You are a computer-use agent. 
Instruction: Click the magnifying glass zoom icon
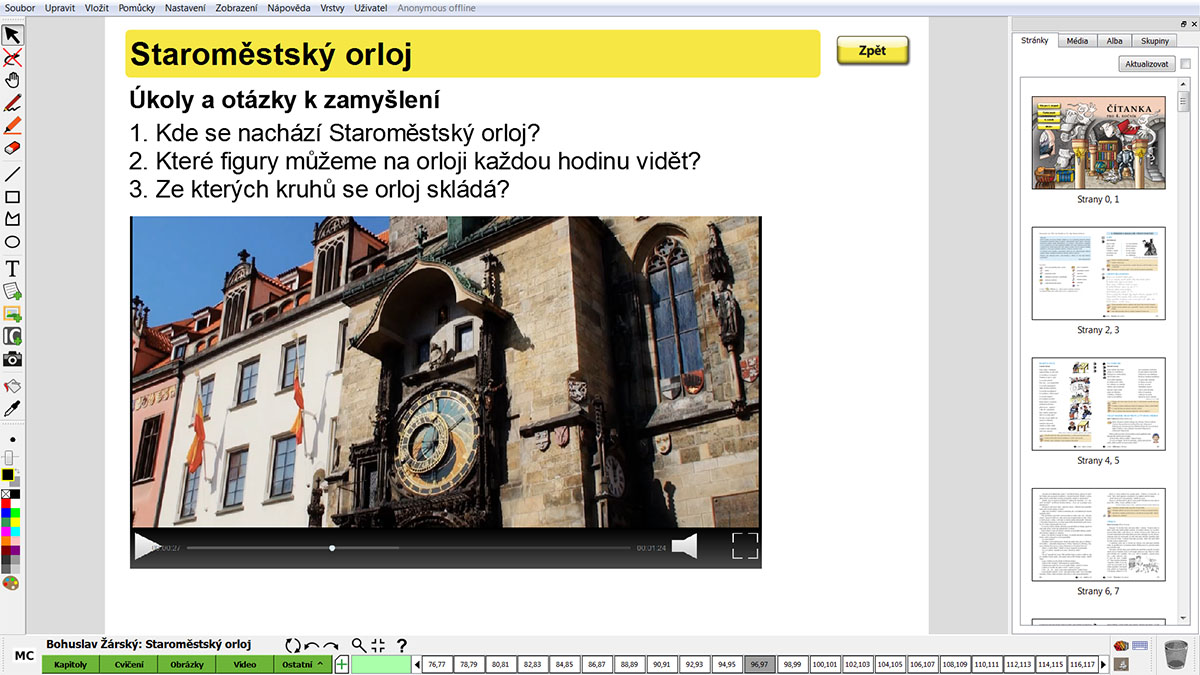358,646
